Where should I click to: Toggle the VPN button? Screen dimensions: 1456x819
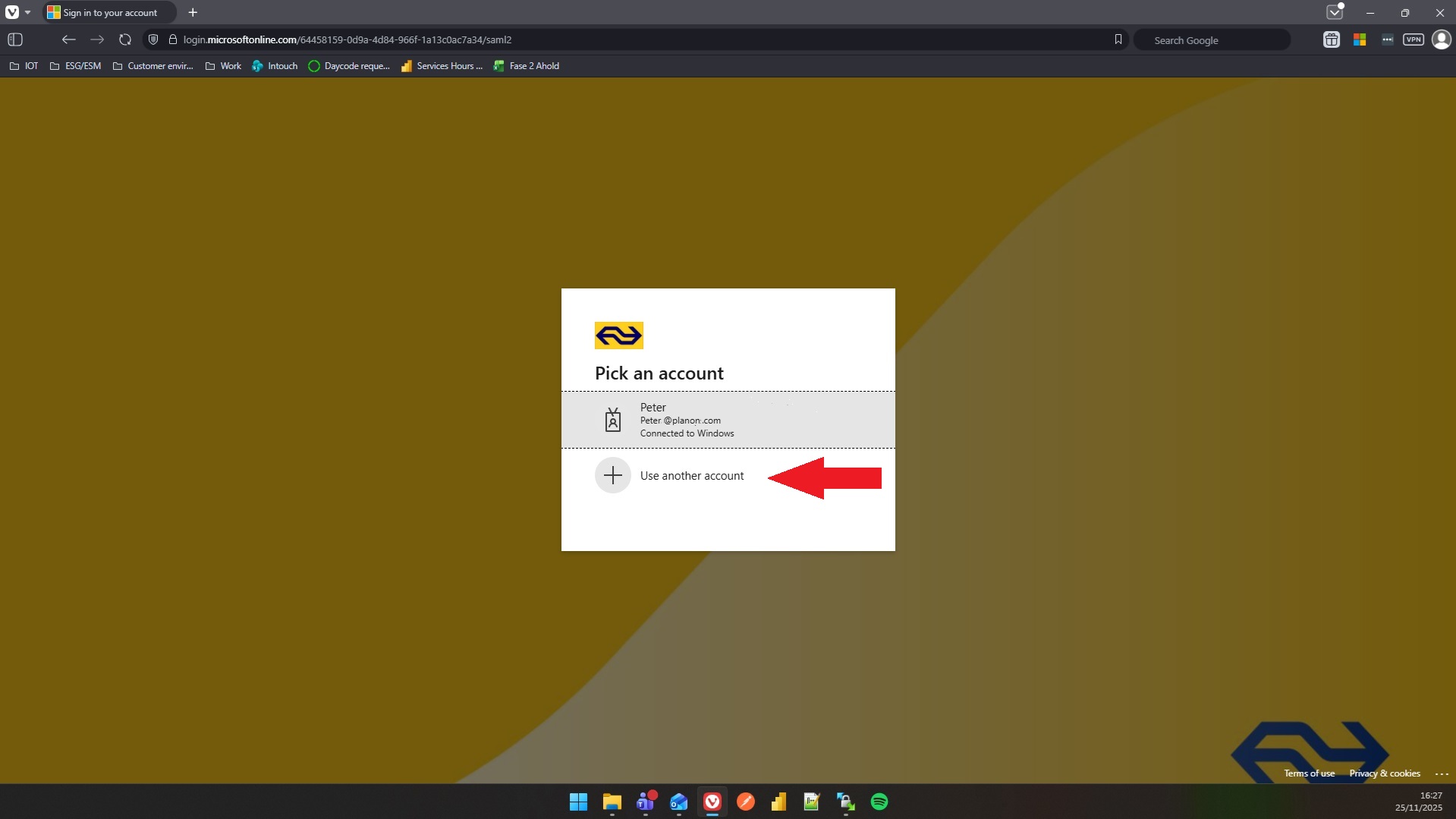pos(1413,39)
